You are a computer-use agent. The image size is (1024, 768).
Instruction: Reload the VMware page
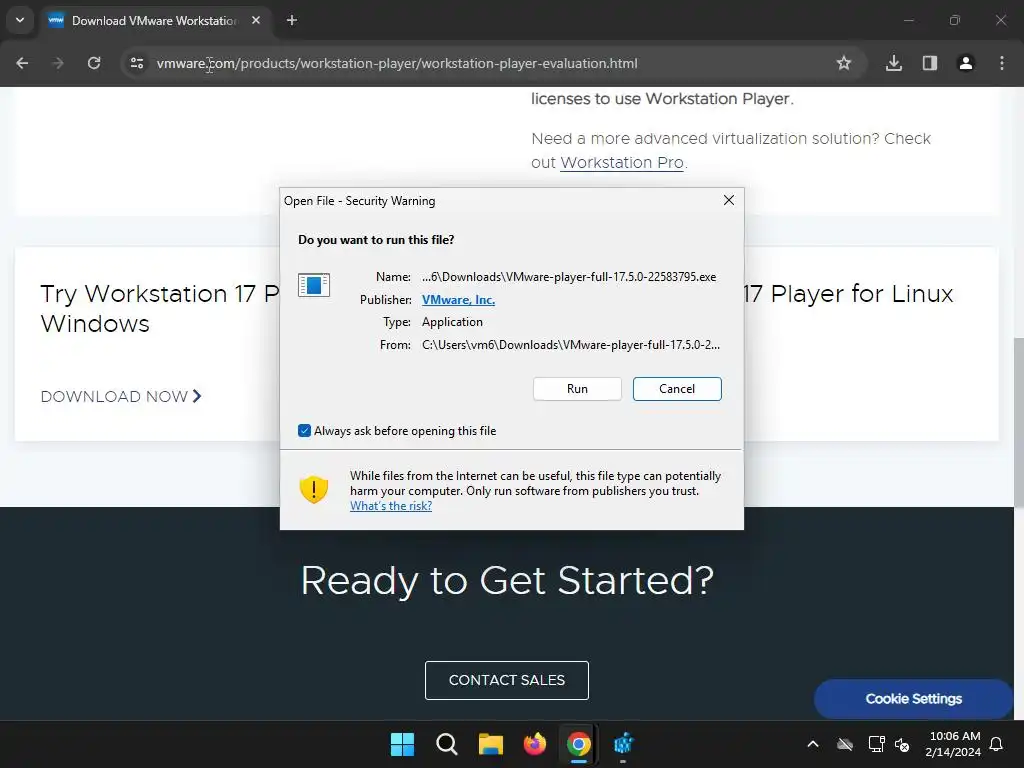[x=94, y=63]
